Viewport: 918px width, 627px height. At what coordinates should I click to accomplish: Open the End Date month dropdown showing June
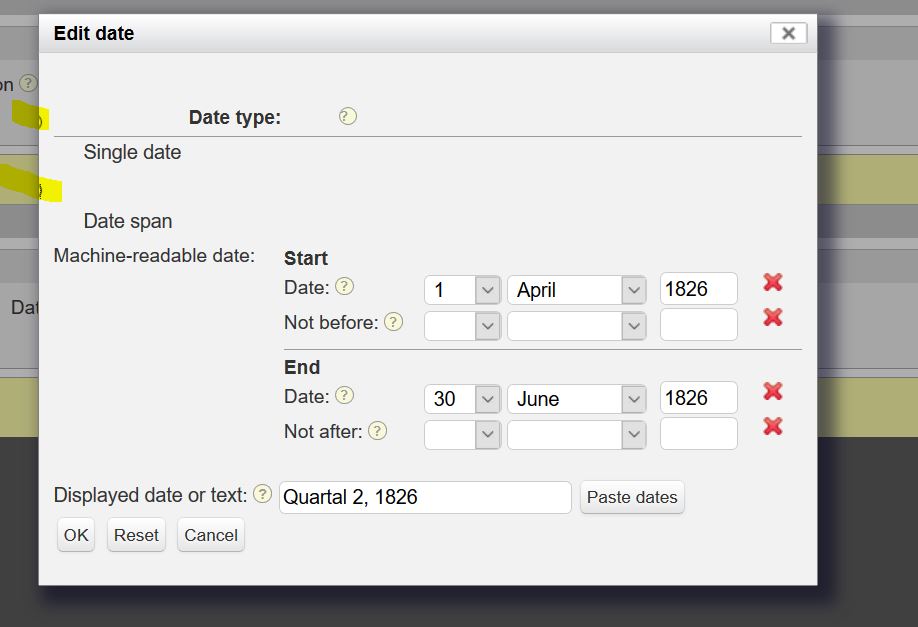tap(577, 399)
